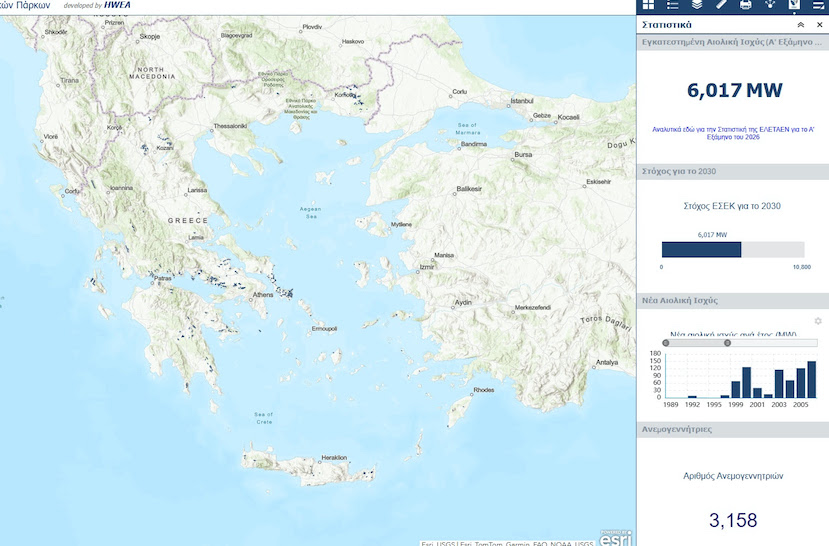Viewport: 829px width, 546px height.
Task: Click the Izmir label on the map
Action: 427,267
